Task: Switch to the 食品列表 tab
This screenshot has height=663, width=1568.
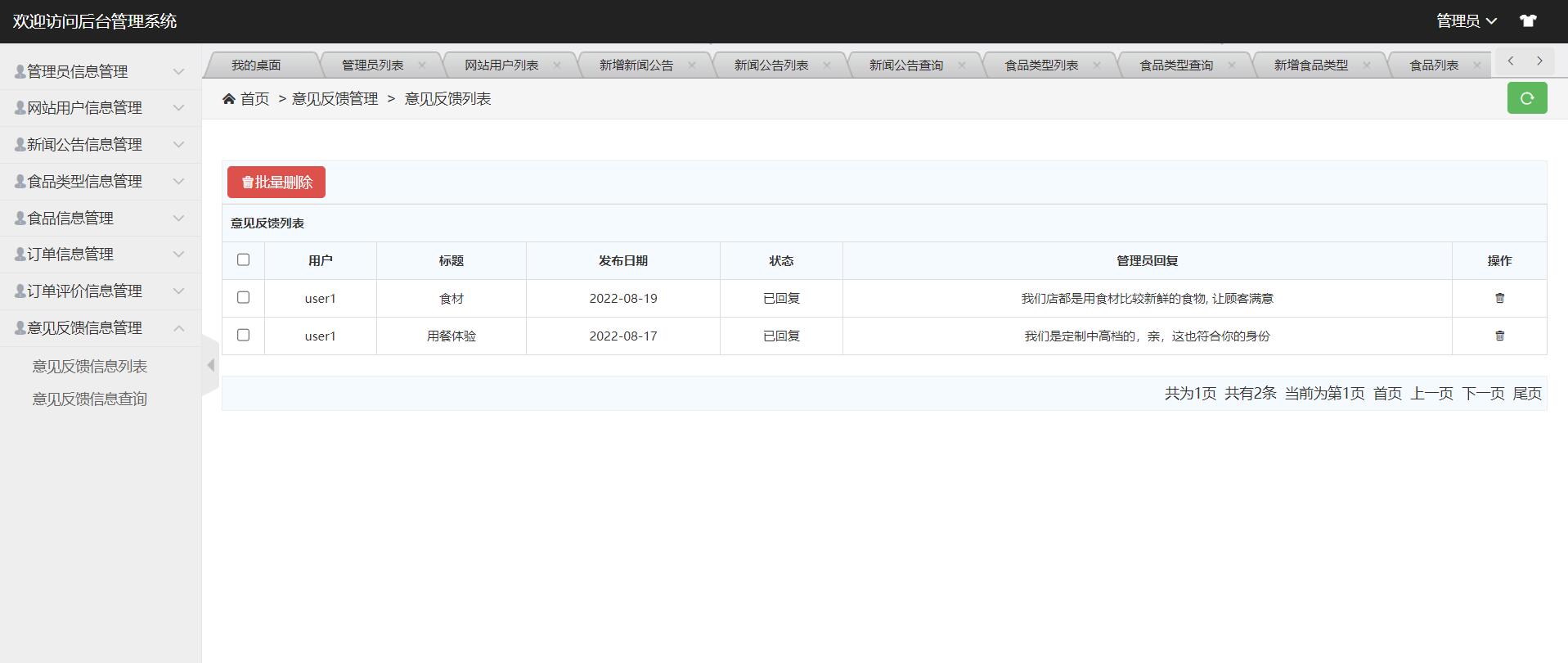Action: tap(1434, 65)
